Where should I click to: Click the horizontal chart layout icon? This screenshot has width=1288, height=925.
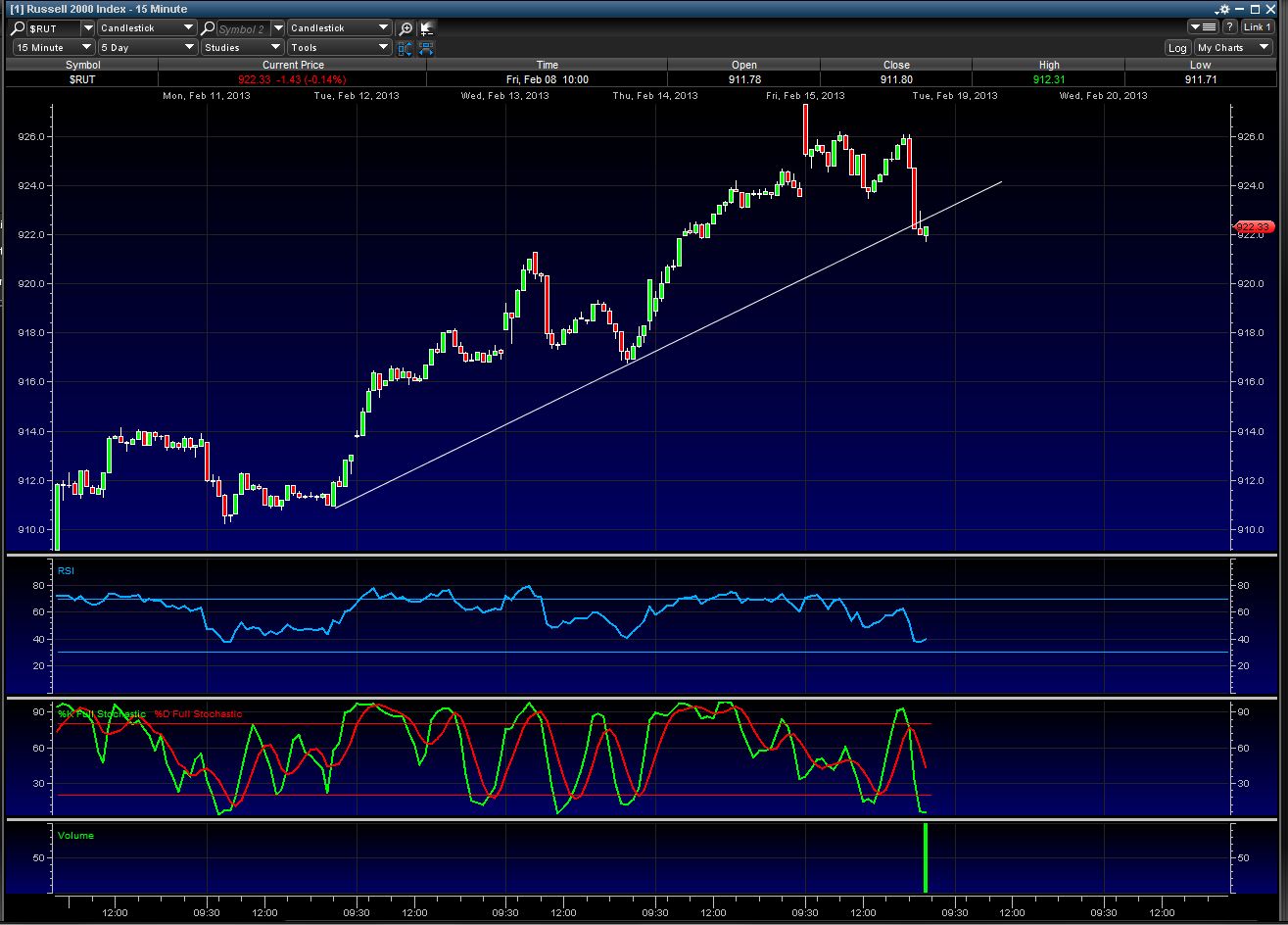coord(425,47)
